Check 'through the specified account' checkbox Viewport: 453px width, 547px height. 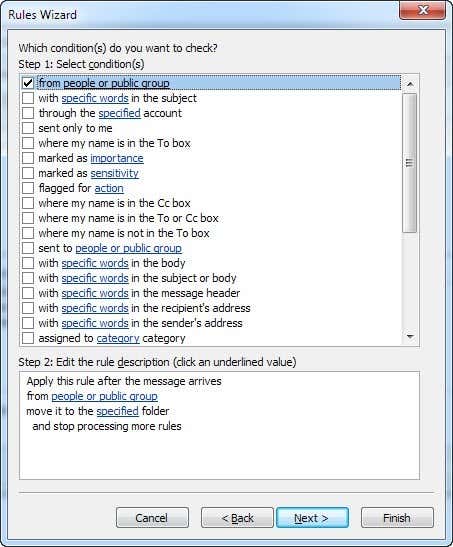pyautogui.click(x=28, y=113)
